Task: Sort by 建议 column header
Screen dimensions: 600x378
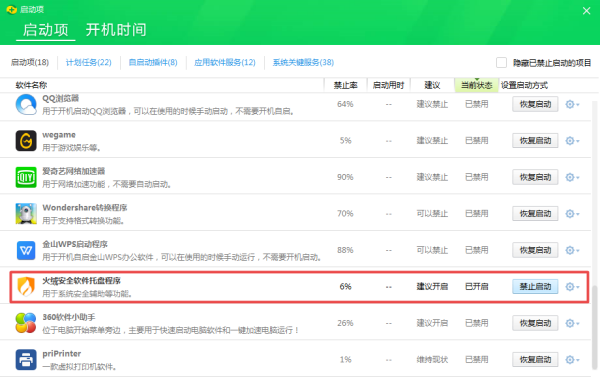Action: 432,85
